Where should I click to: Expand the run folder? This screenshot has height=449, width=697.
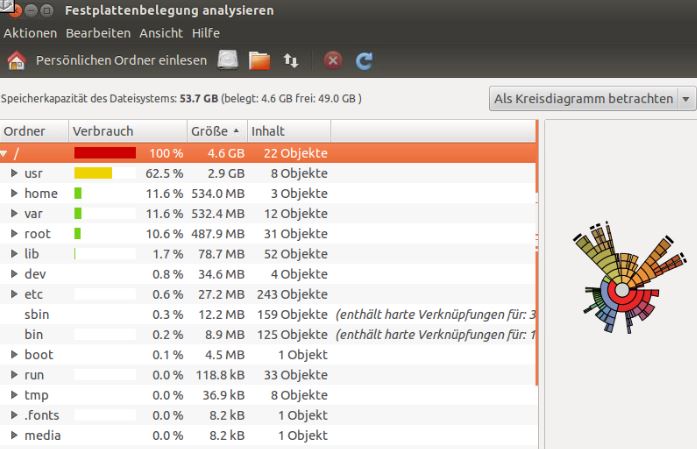tap(14, 375)
